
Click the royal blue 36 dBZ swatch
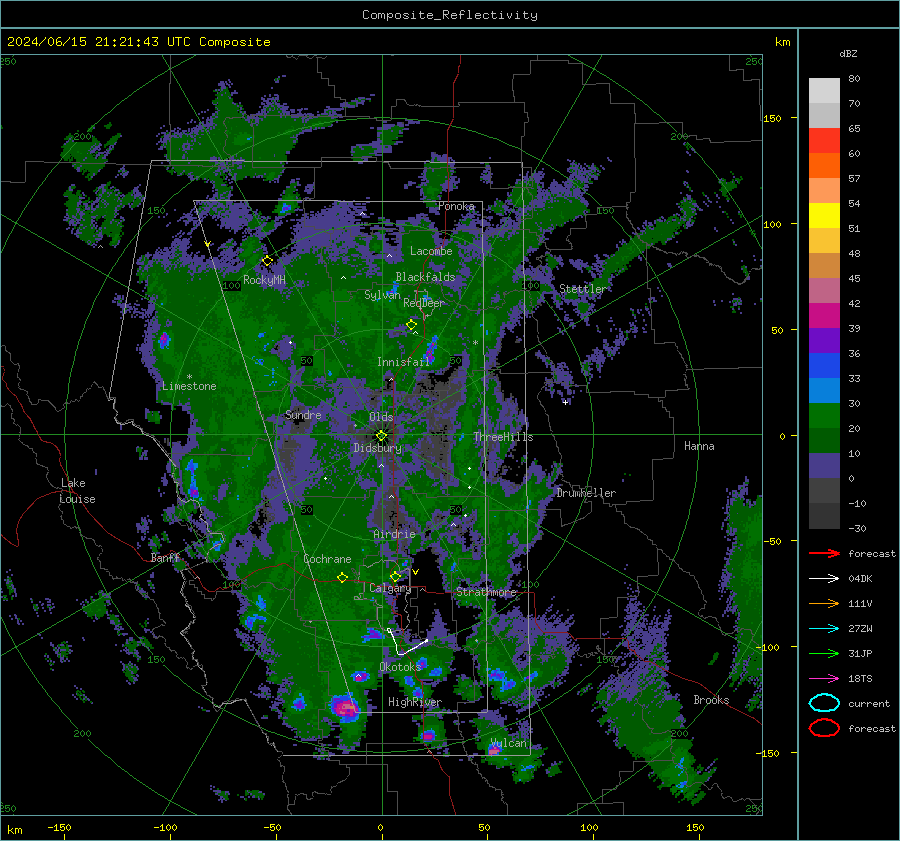[824, 365]
